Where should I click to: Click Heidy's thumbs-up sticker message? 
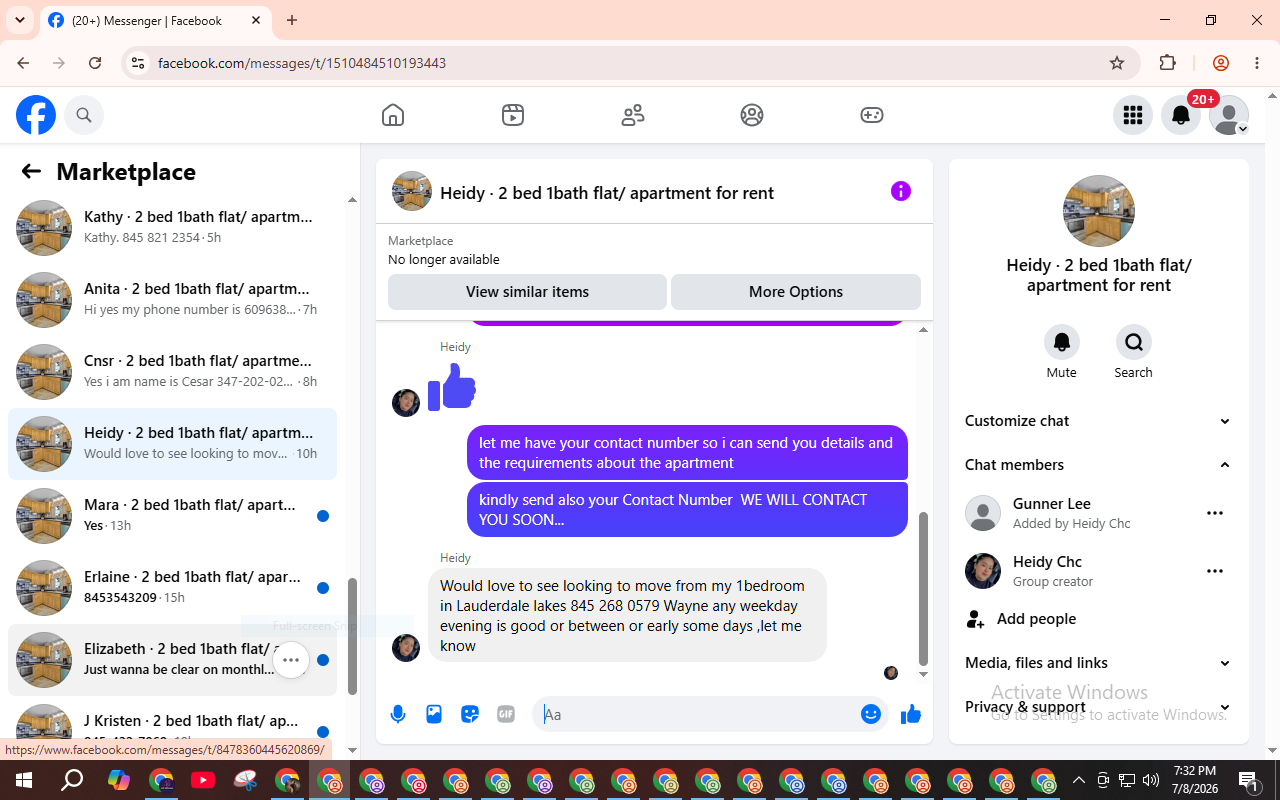point(452,387)
